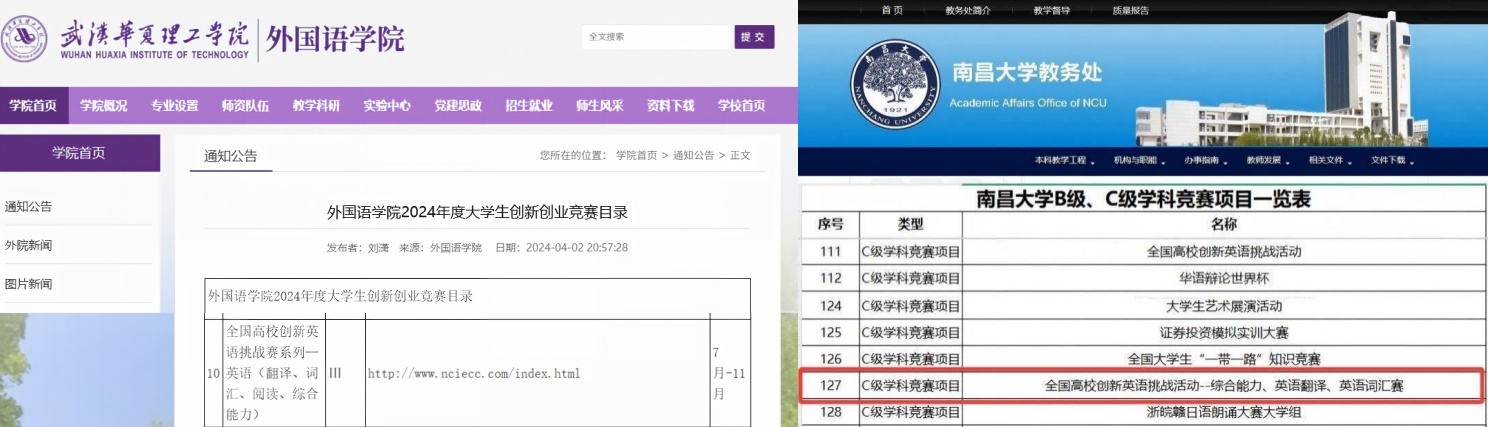This screenshot has height=427, width=1488.
Task: Click 首页 in Nanchang top bar
Action: [x=892, y=10]
